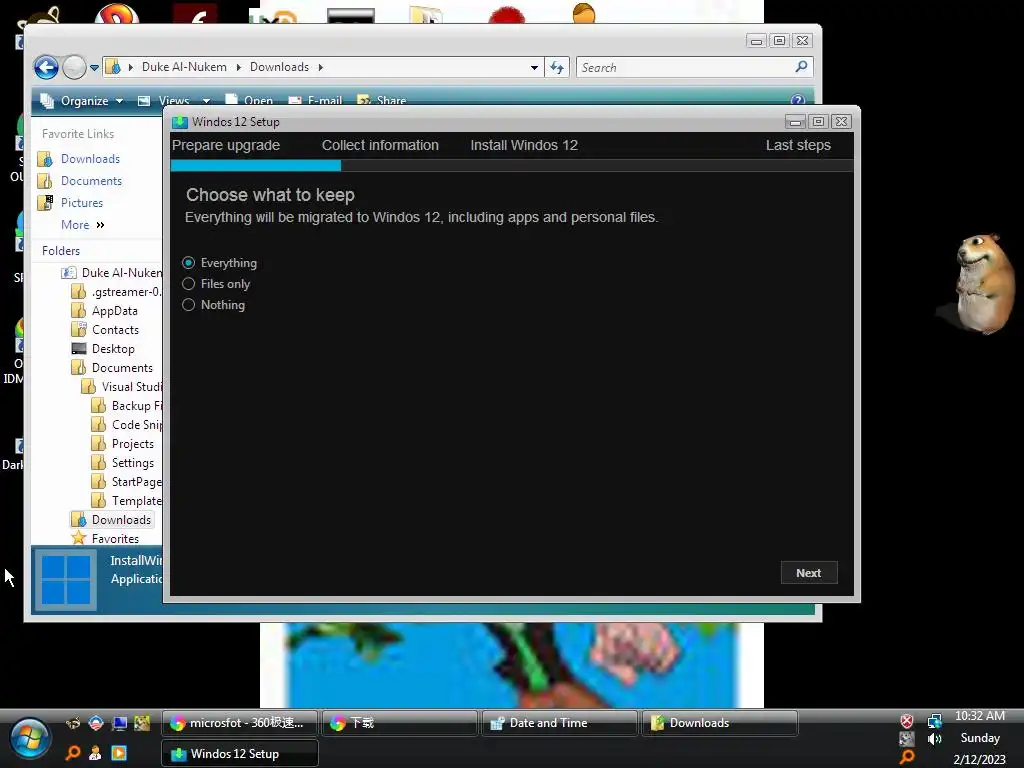Viewport: 1024px width, 768px height.
Task: Open the Windows Start orb
Action: pyautogui.click(x=28, y=739)
